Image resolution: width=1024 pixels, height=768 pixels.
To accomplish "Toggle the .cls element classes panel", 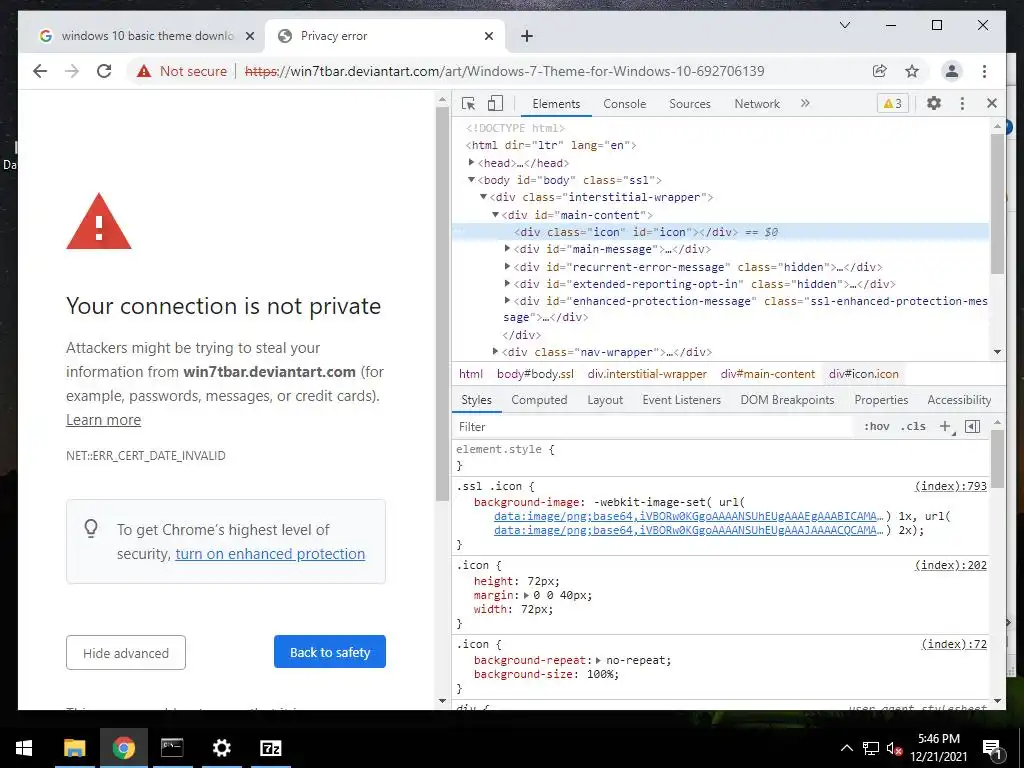I will 913,426.
